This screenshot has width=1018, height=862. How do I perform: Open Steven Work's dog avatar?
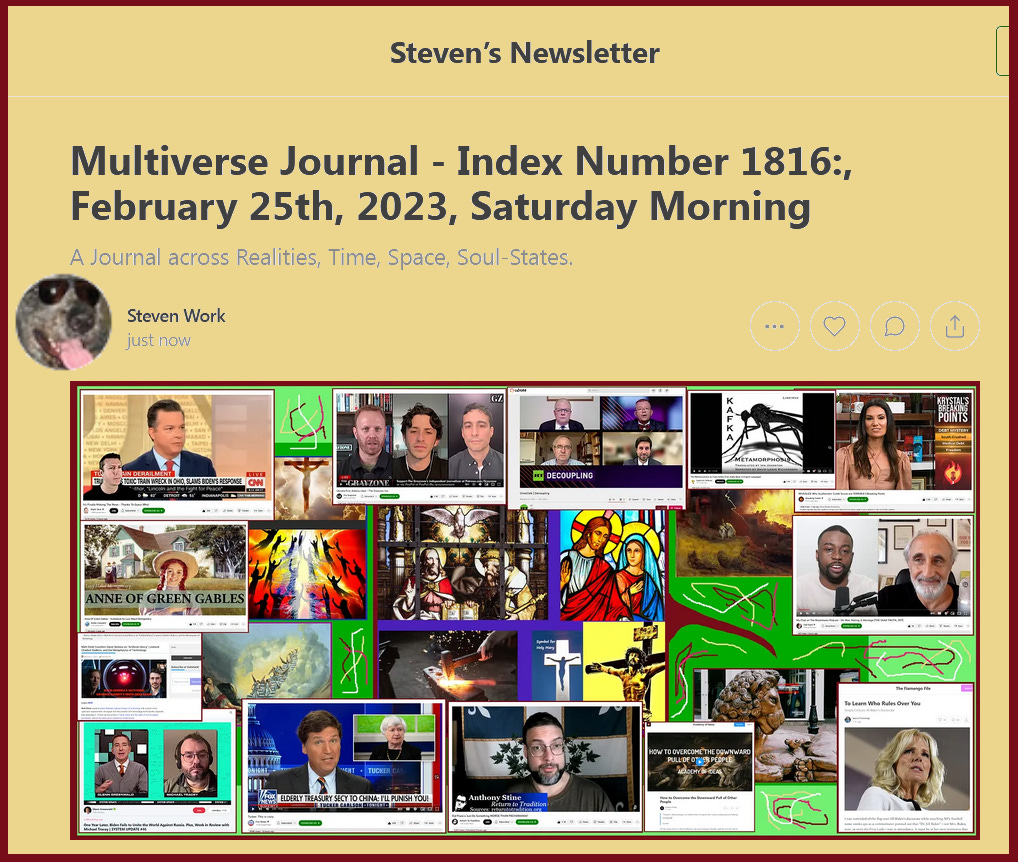point(63,323)
